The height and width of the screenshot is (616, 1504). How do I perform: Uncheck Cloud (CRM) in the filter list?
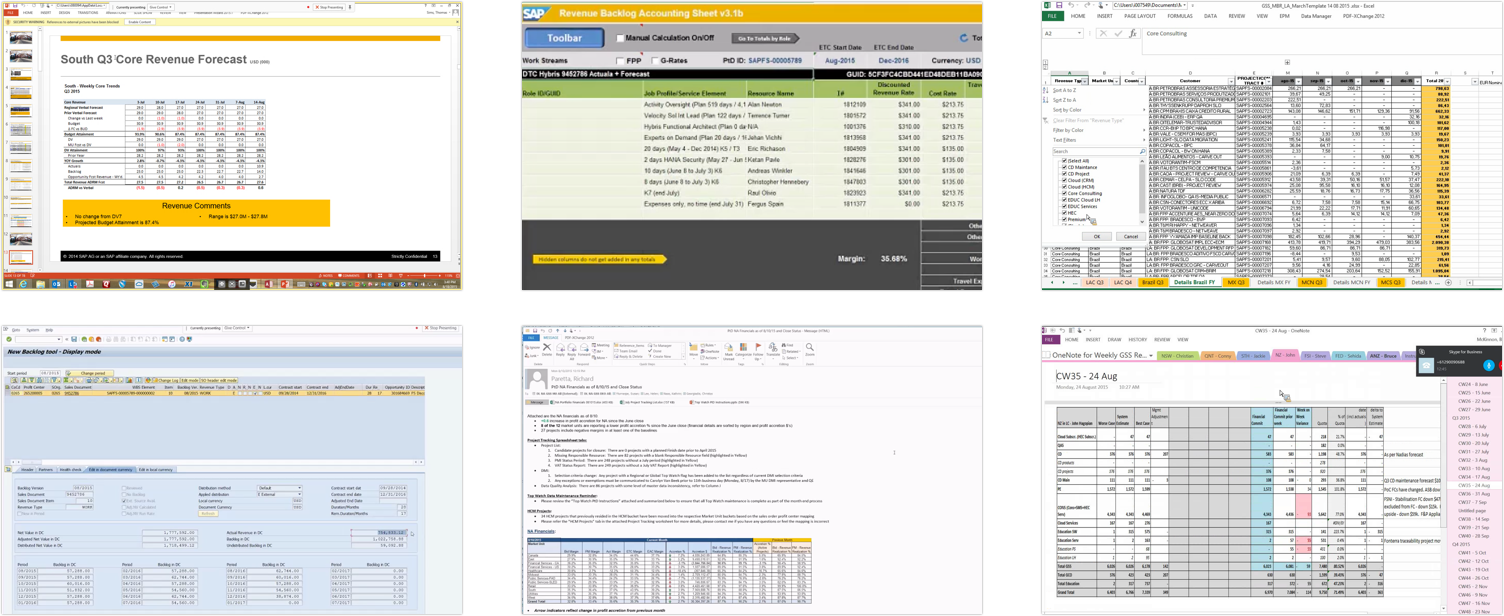pos(1063,180)
